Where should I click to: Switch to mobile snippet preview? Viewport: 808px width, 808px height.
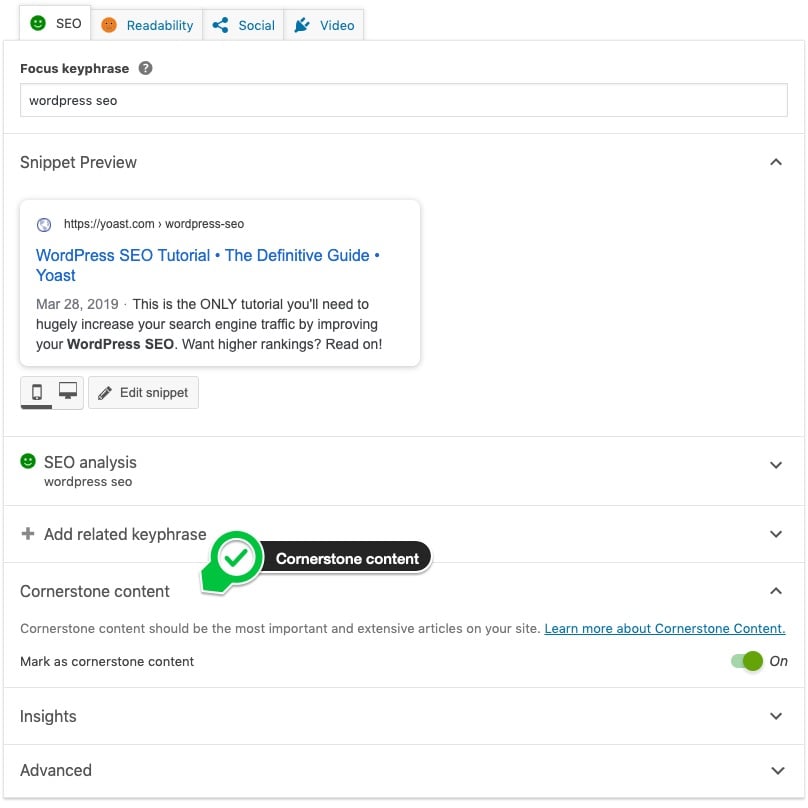click(x=37, y=392)
